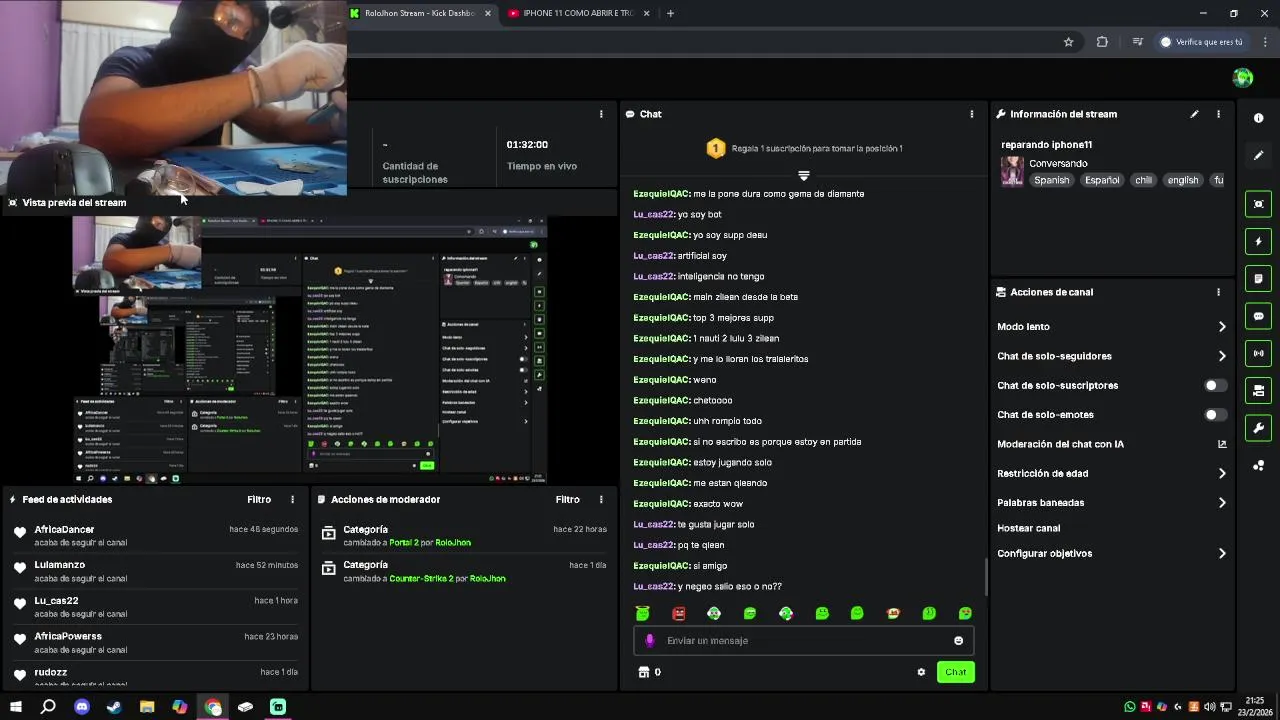
Task: Click the number 1 gift rank badge
Action: [x=715, y=148]
